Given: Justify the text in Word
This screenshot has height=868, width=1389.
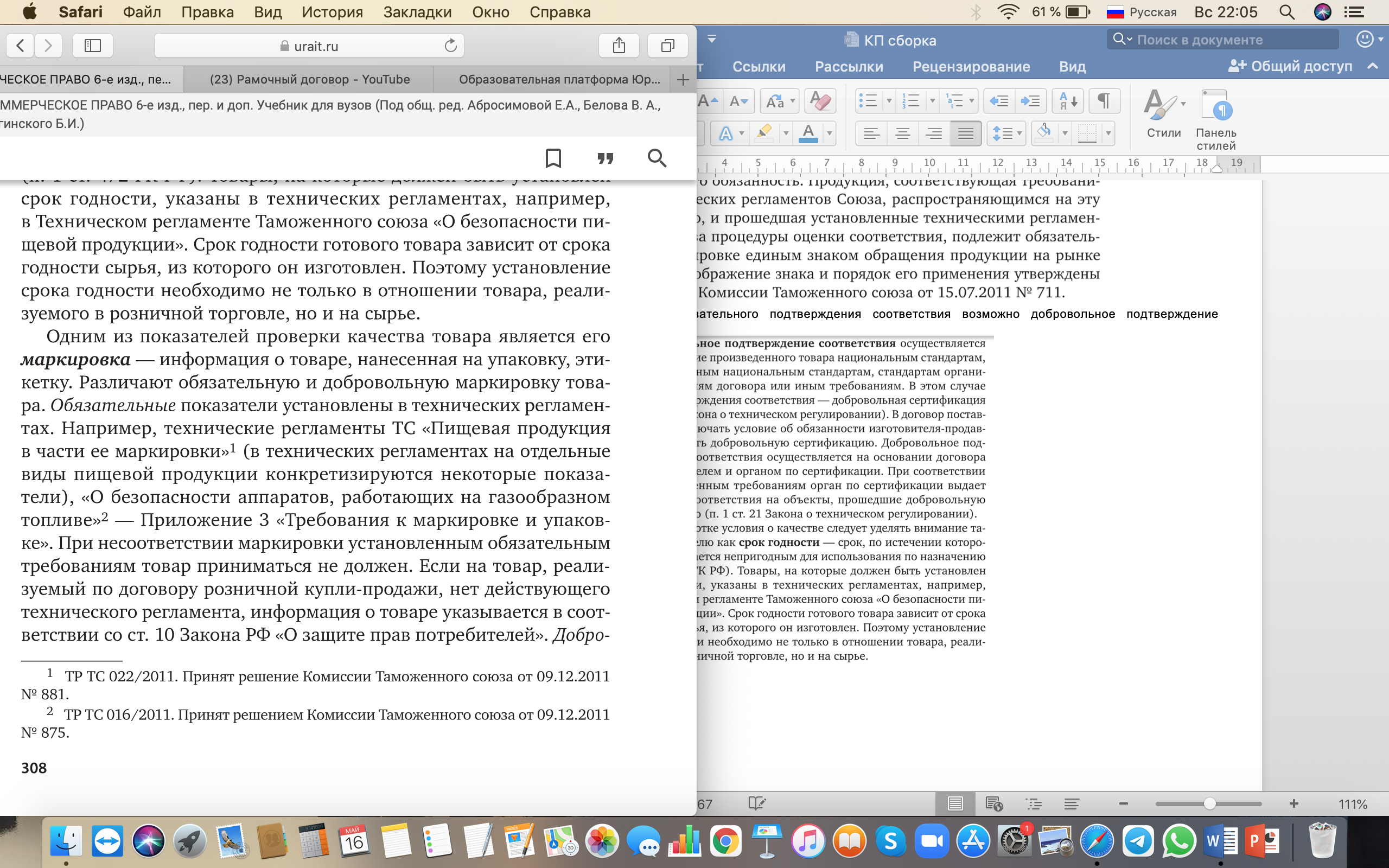Looking at the screenshot, I should pos(965,134).
